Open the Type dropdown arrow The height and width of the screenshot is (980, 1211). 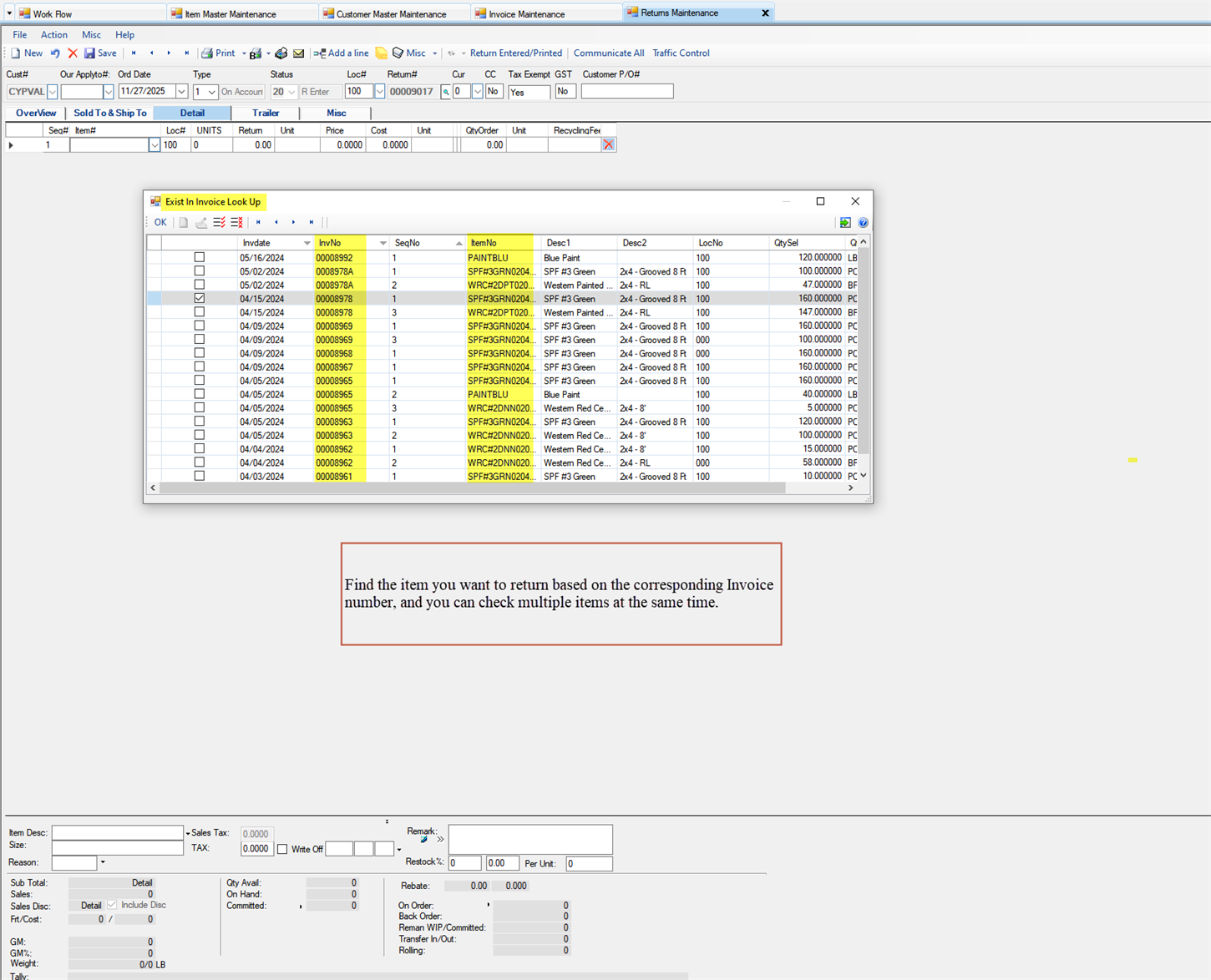[x=212, y=92]
